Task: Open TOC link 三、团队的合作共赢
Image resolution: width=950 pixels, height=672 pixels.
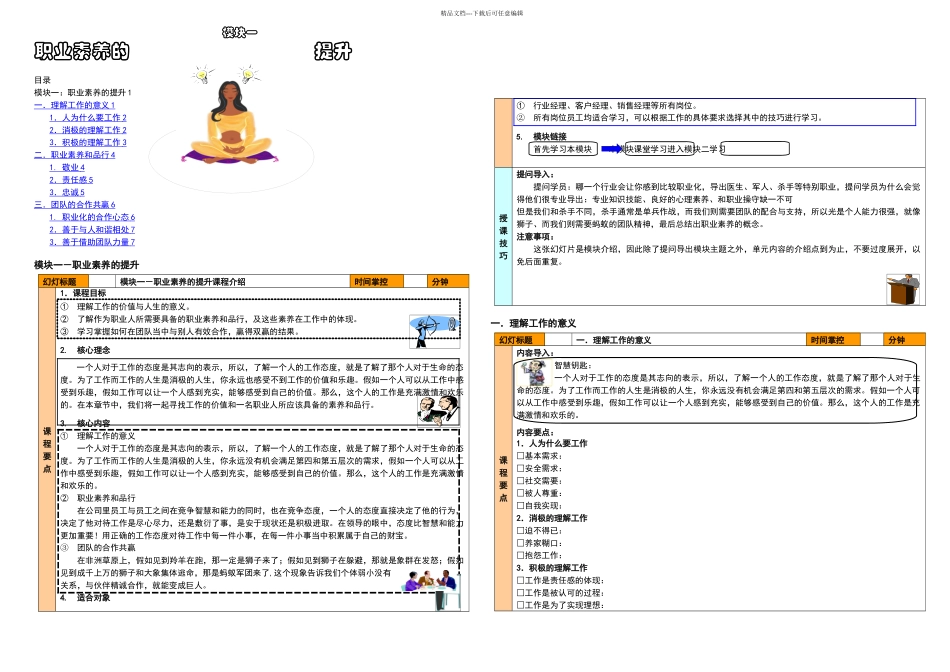Action: coord(74,205)
